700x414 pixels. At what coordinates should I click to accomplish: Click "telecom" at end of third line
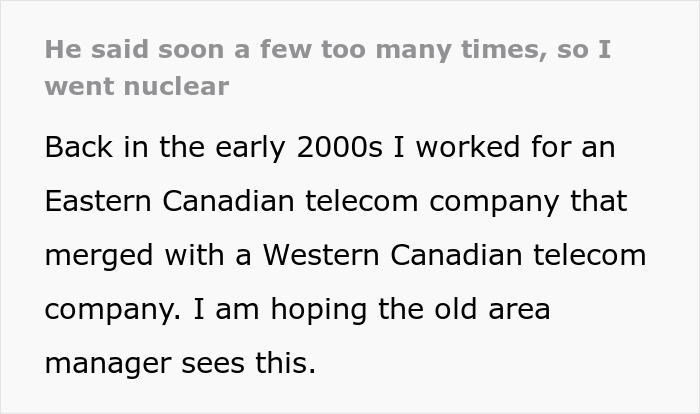589,255
